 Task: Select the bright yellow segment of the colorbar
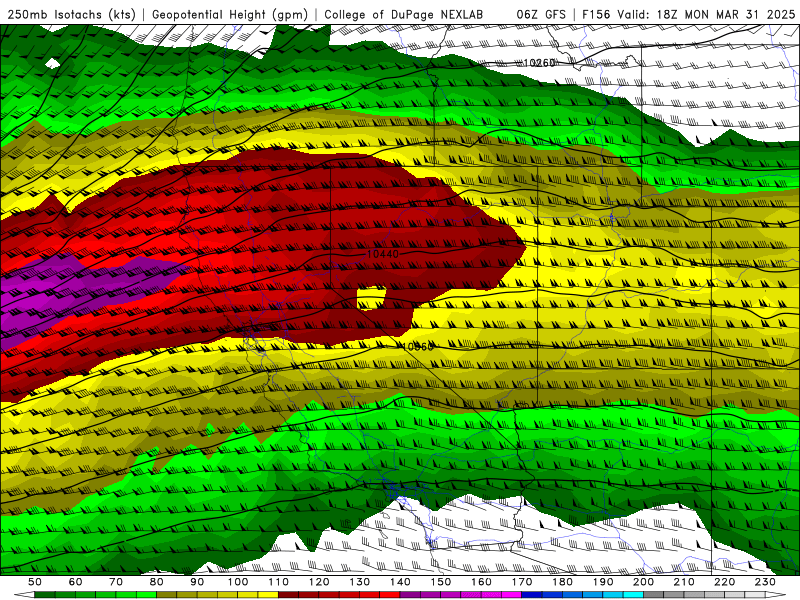click(x=268, y=595)
